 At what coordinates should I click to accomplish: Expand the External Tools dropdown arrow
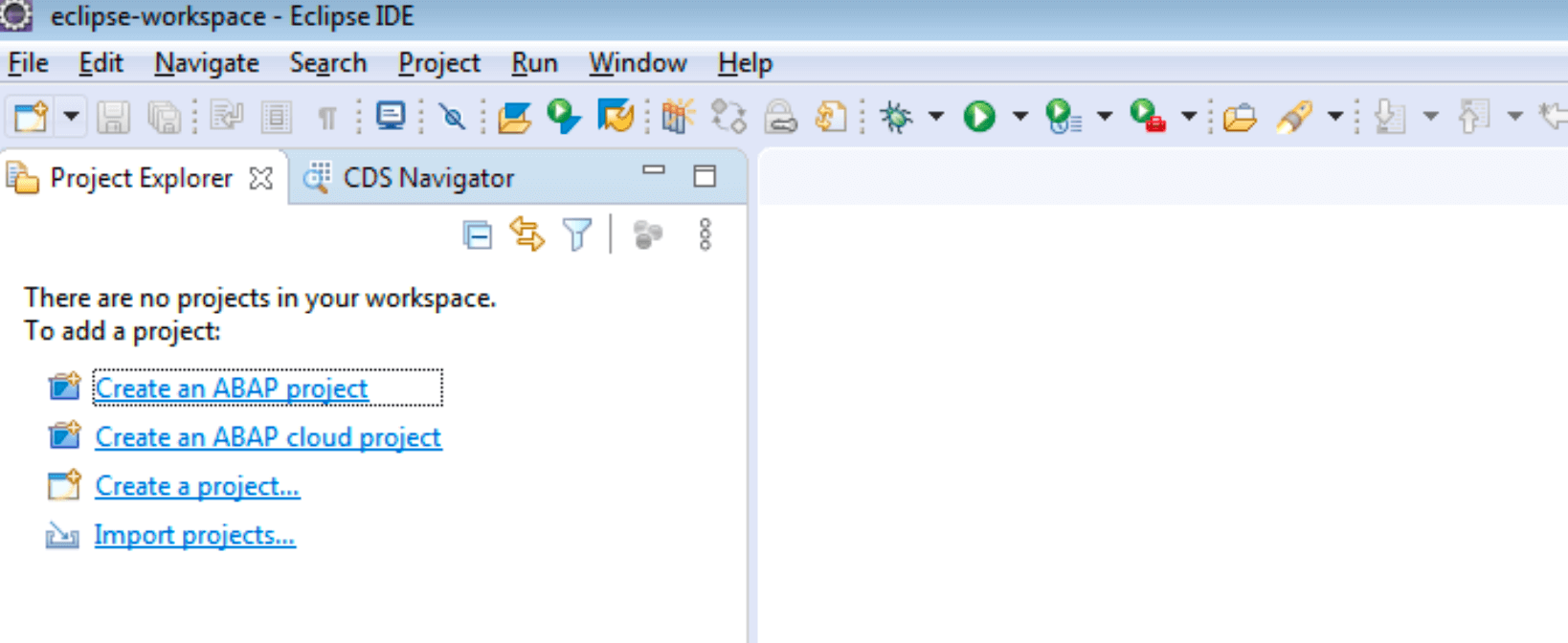point(1189,117)
